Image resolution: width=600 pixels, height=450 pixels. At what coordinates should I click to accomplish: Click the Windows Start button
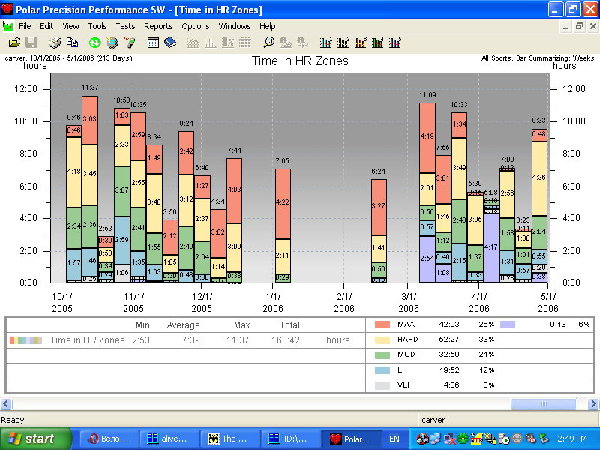35,438
